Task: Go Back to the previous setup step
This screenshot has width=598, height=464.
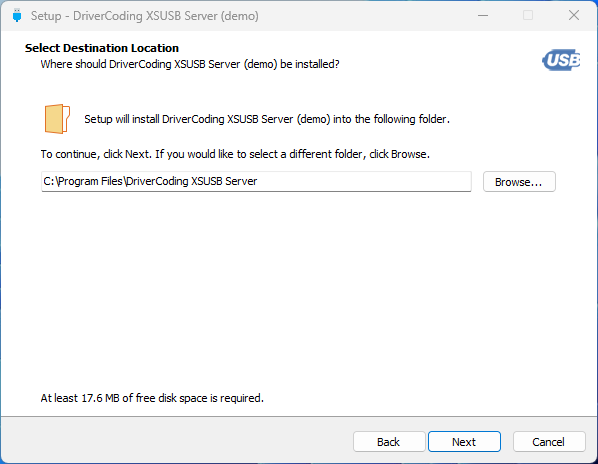Action: [389, 442]
